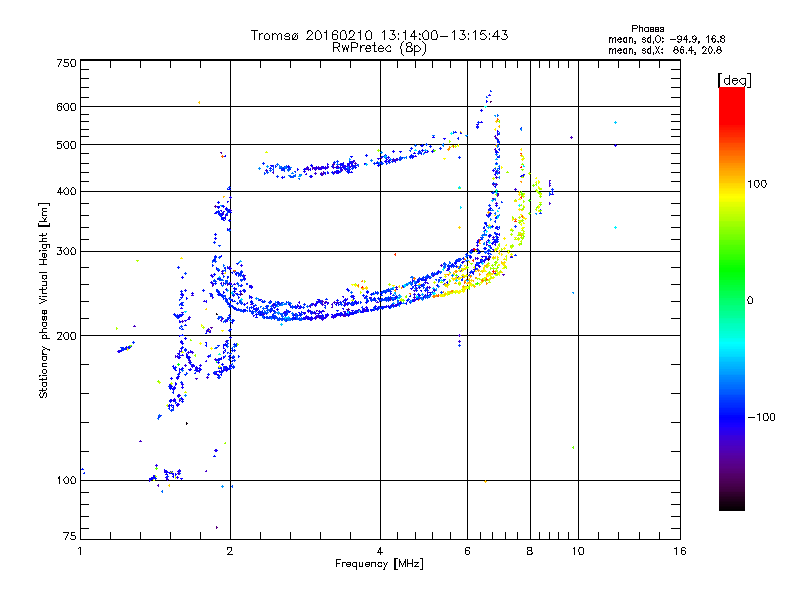Screen dimensions: 800x600
Task: Click the x-axis tick label '4'
Action: tap(380, 551)
